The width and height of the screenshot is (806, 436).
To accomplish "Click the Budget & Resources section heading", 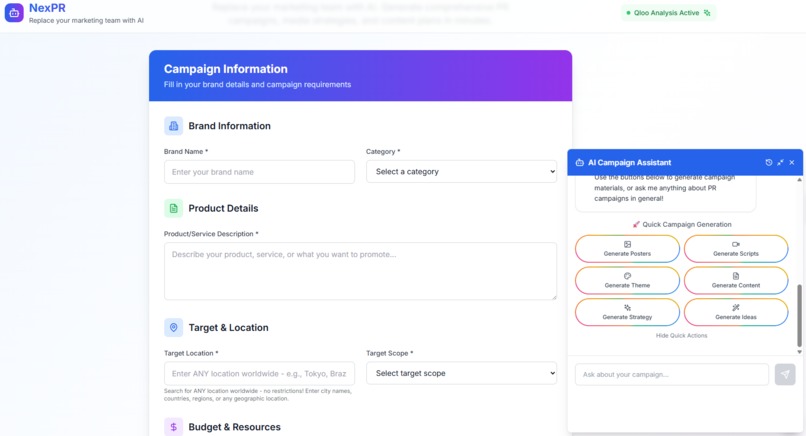I will click(234, 427).
